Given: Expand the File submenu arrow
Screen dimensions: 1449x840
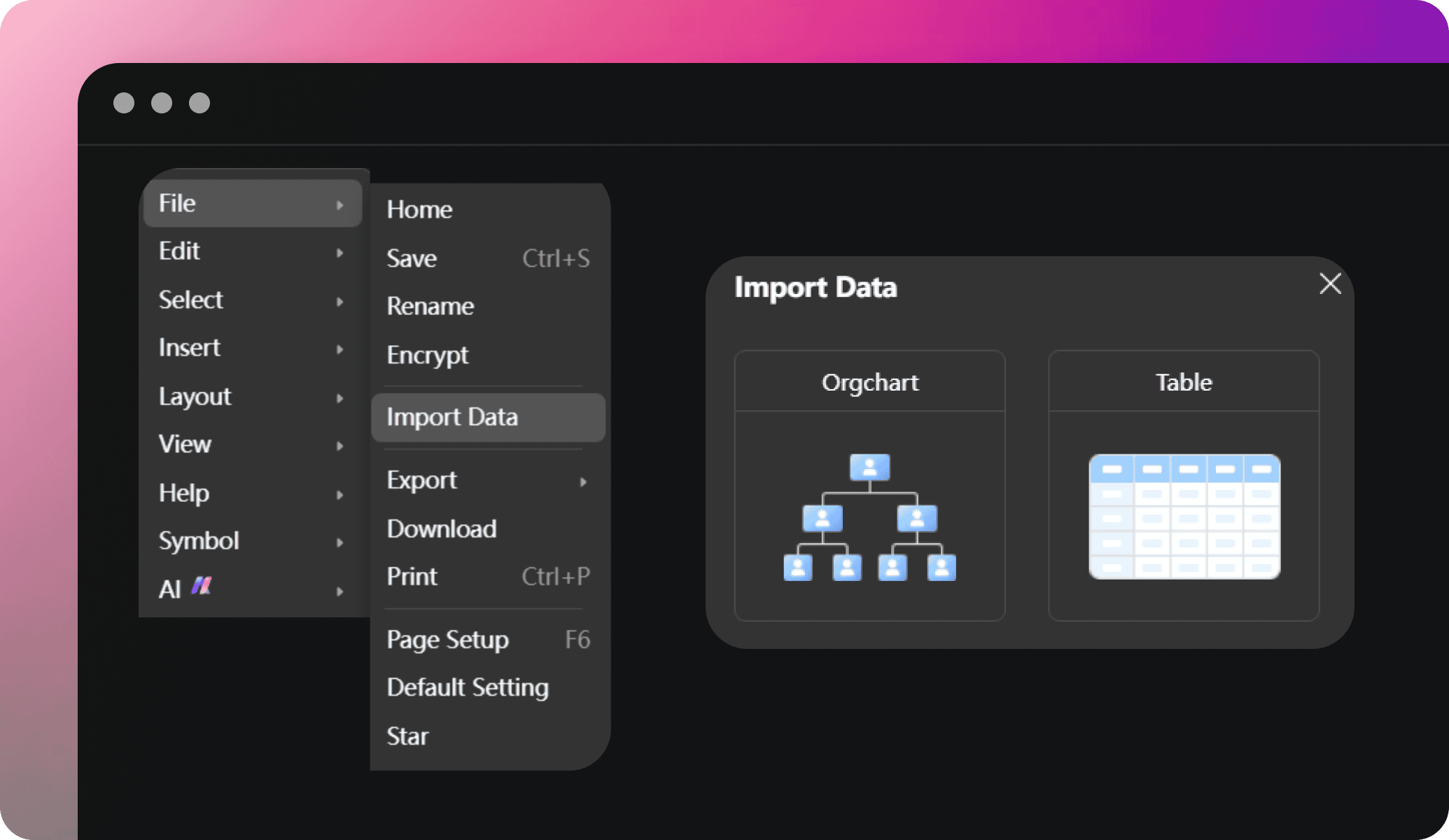Looking at the screenshot, I should tap(343, 203).
